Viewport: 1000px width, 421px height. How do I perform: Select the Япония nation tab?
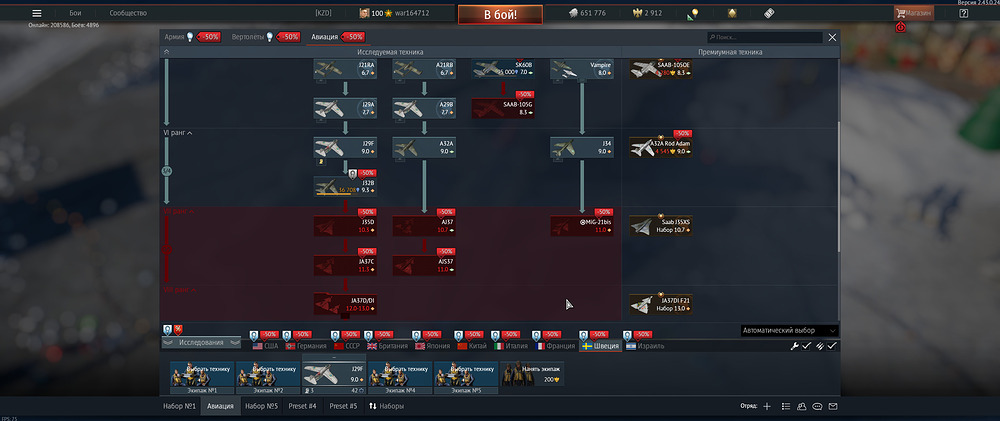tap(434, 346)
